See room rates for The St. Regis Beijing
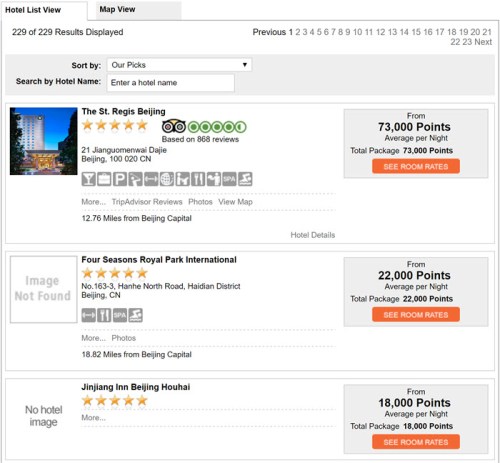This screenshot has height=463, width=500. pyautogui.click(x=416, y=166)
